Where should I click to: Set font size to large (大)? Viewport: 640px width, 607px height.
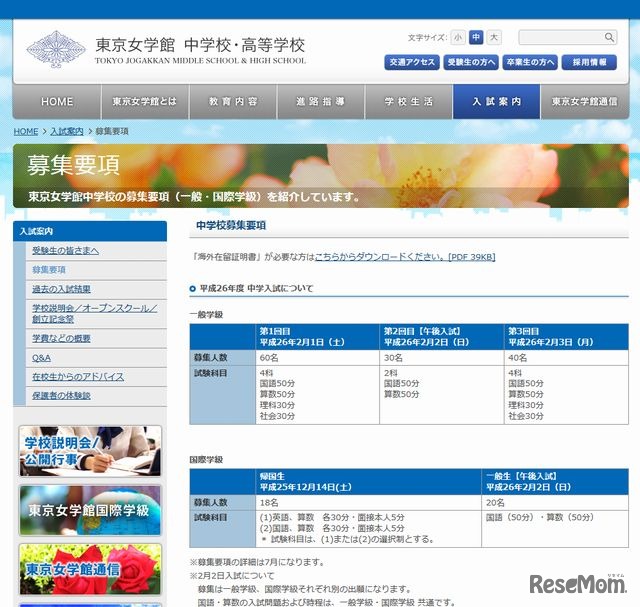coord(494,38)
